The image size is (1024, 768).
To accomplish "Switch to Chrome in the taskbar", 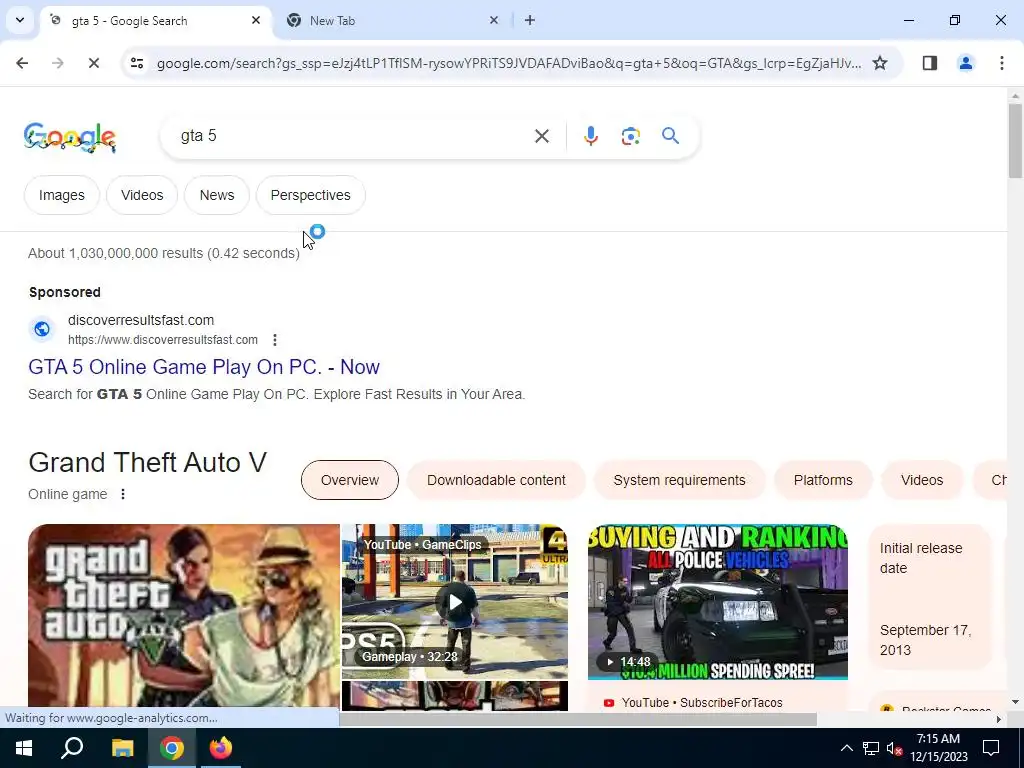I will [x=172, y=748].
